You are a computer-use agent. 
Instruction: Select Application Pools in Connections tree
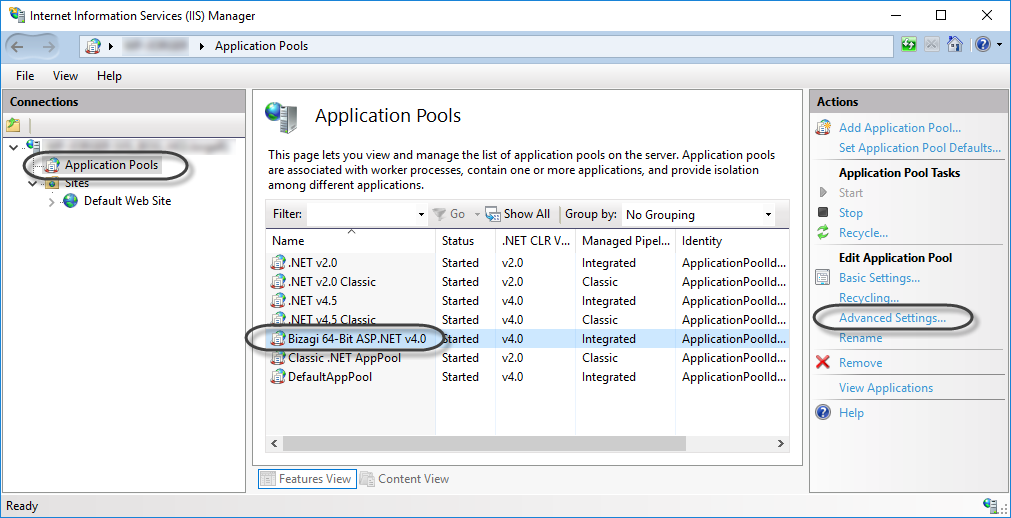[x=111, y=165]
